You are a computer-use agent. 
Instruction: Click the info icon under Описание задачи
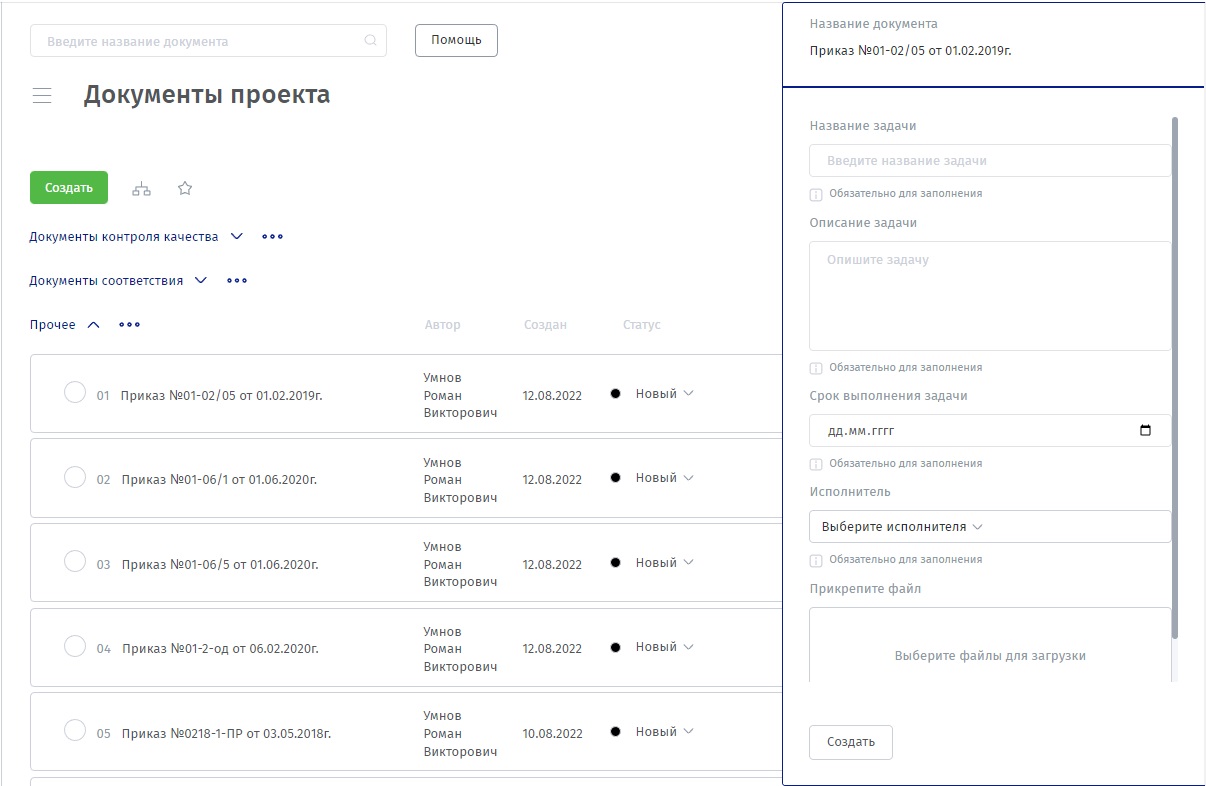coord(816,368)
